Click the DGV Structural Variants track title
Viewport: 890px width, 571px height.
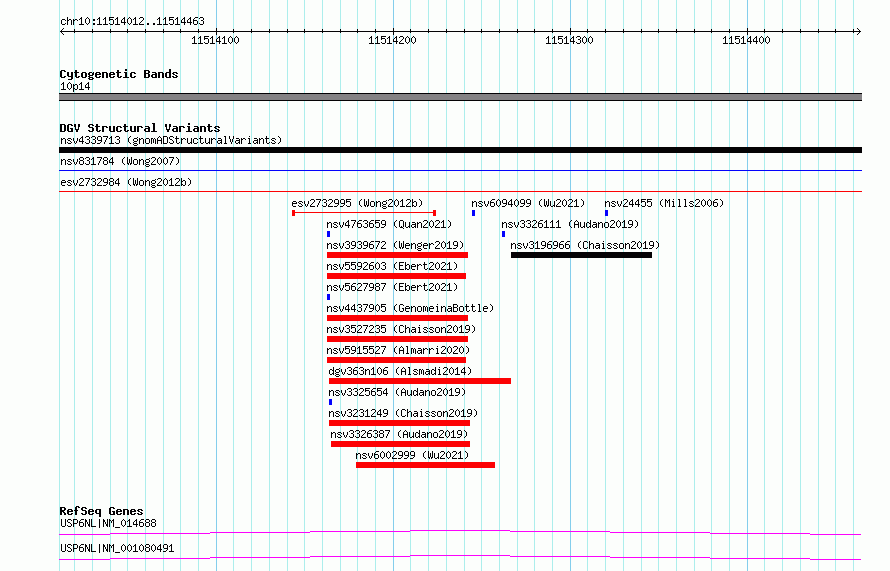(x=140, y=128)
